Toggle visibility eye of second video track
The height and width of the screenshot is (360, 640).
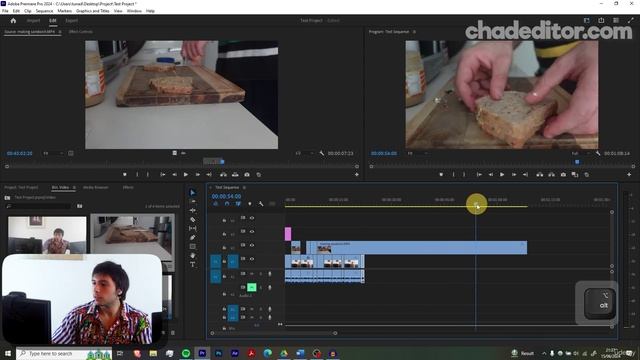(x=252, y=231)
